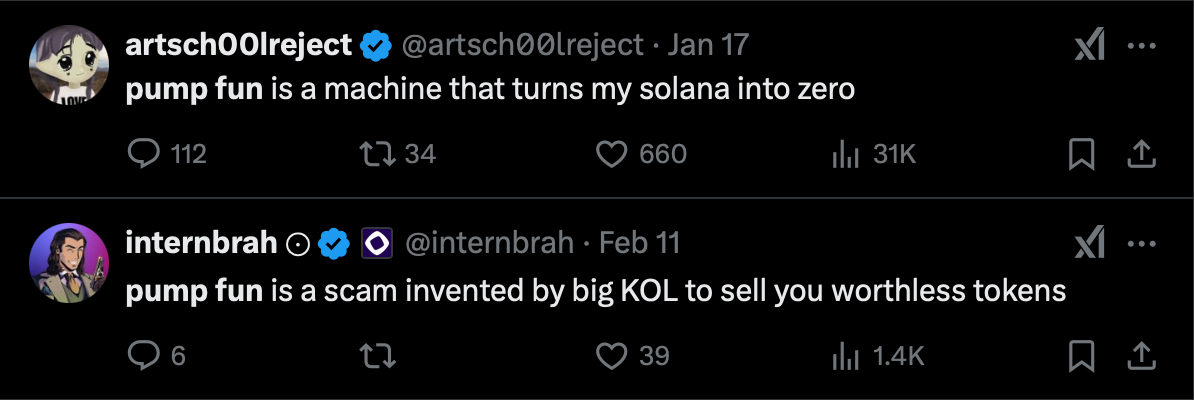Image resolution: width=1194 pixels, height=400 pixels.
Task: Share artsch00lreject's tweet
Action: pyautogui.click(x=1142, y=154)
